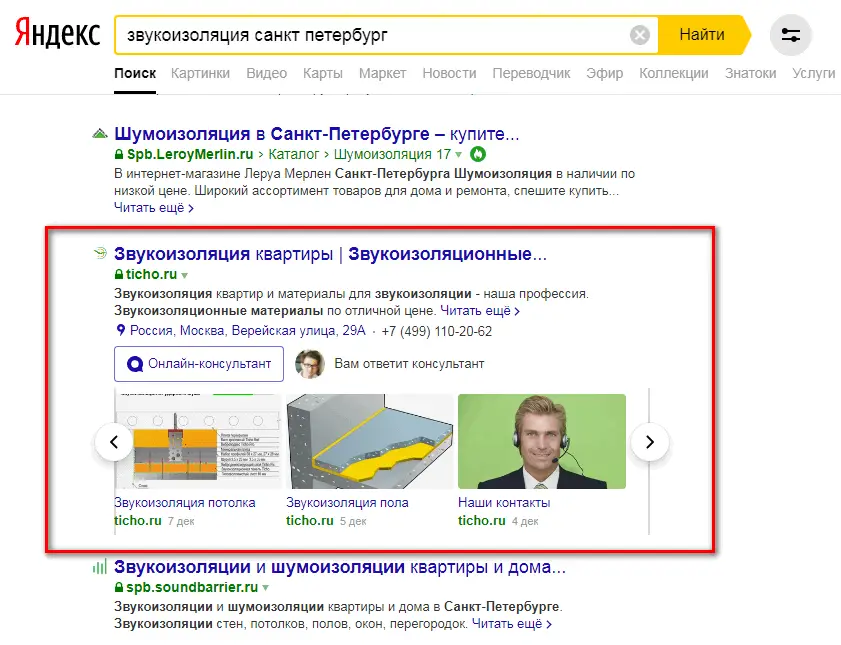
Task: Open the Переводчик tab
Action: (531, 73)
